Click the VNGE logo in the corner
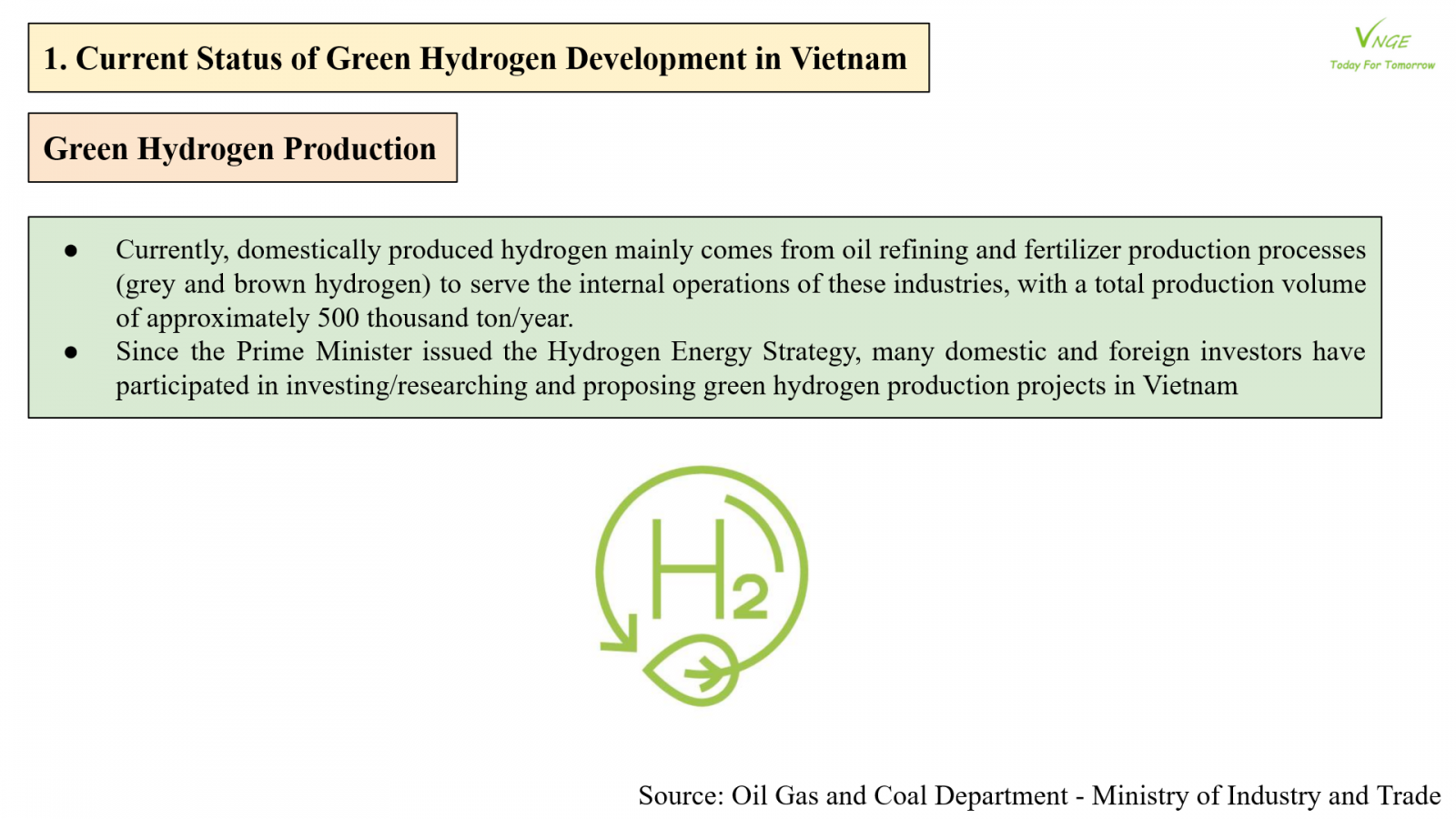 click(x=1381, y=36)
